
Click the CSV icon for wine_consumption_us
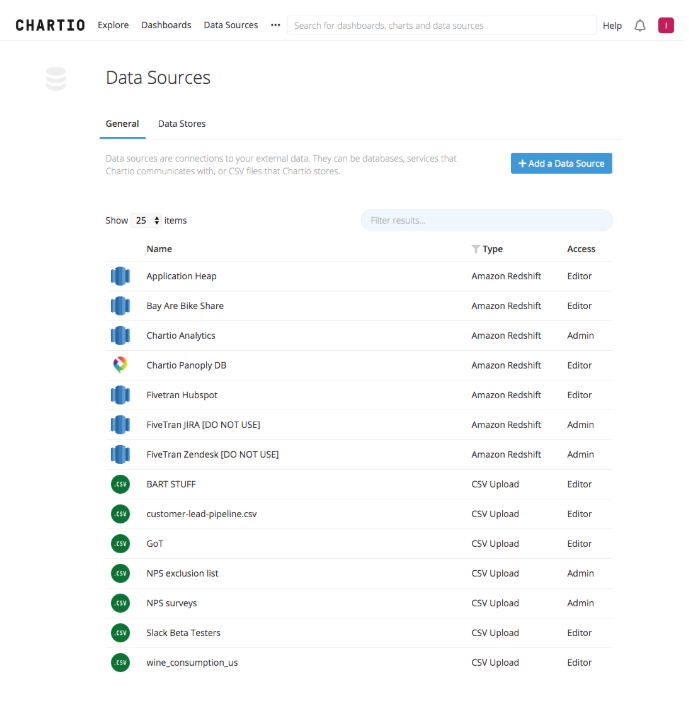click(120, 662)
